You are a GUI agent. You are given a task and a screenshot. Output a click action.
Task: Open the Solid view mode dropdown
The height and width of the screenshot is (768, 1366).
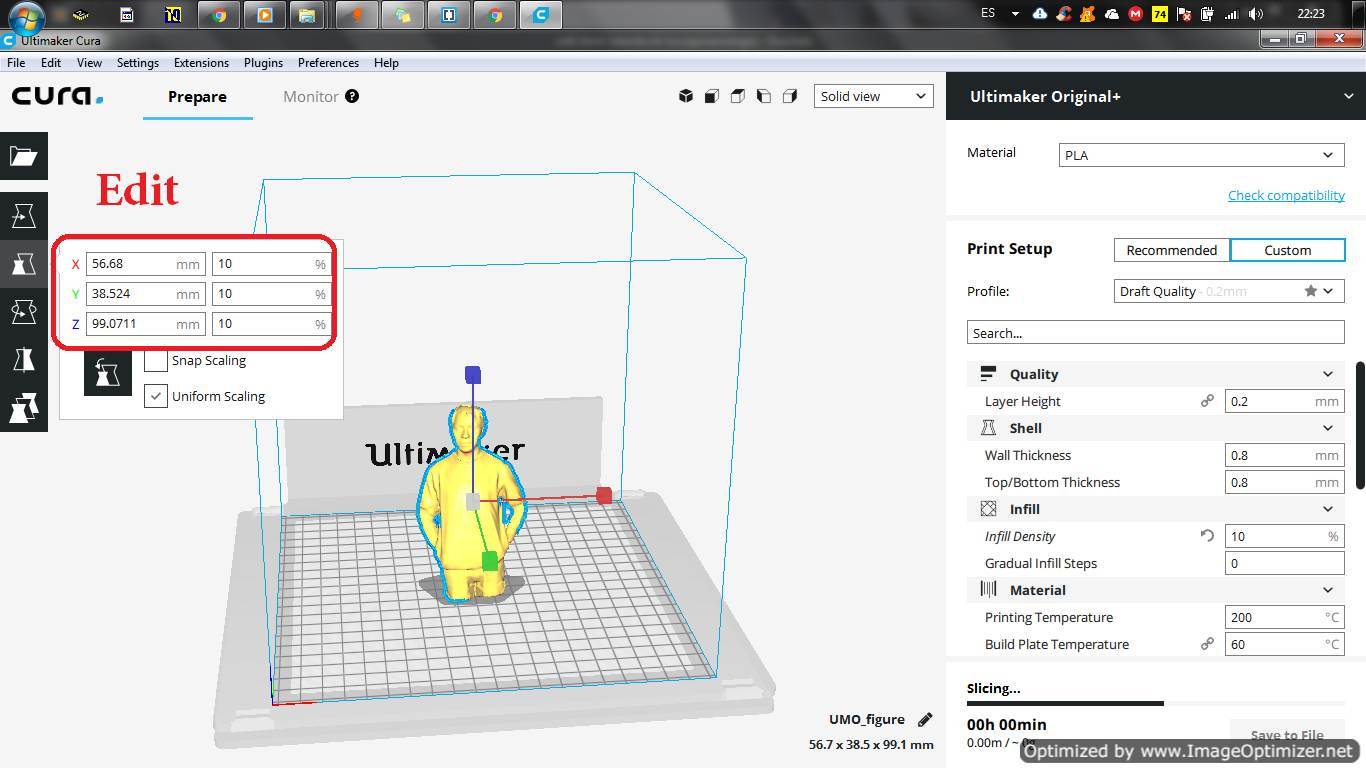point(873,96)
